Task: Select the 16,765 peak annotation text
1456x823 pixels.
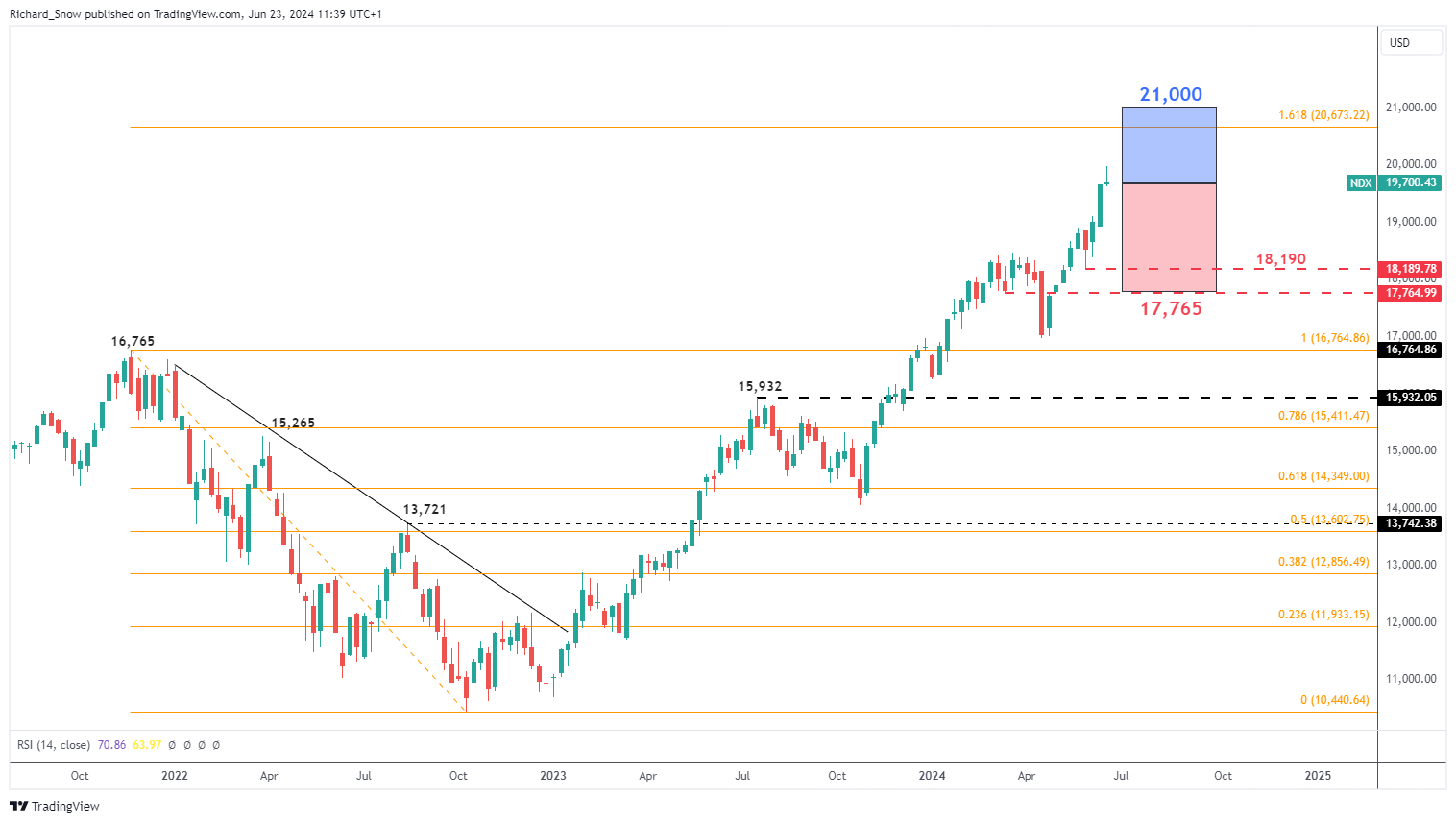Action: [133, 341]
